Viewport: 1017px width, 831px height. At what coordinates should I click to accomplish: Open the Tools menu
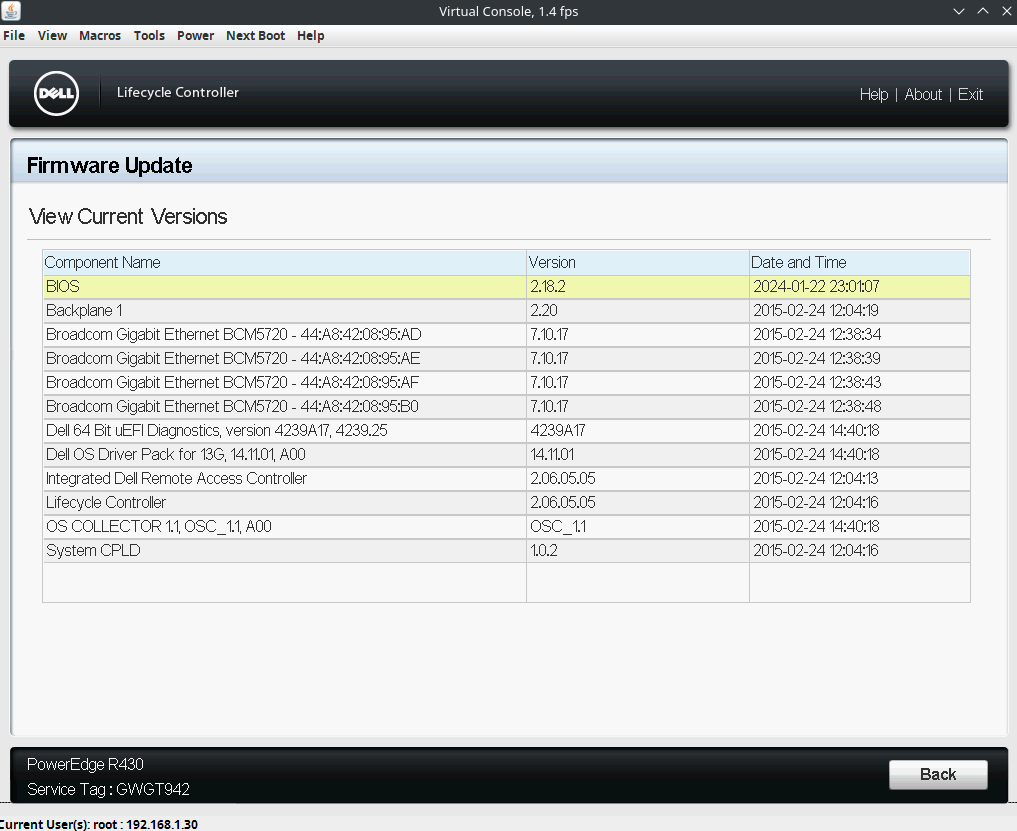(148, 35)
